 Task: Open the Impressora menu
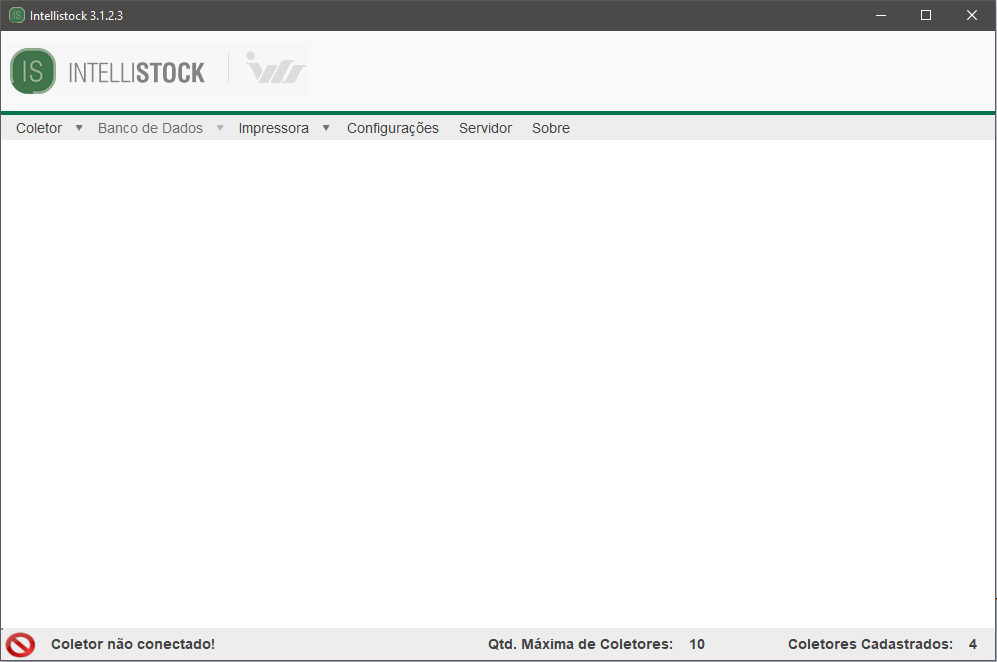[273, 128]
